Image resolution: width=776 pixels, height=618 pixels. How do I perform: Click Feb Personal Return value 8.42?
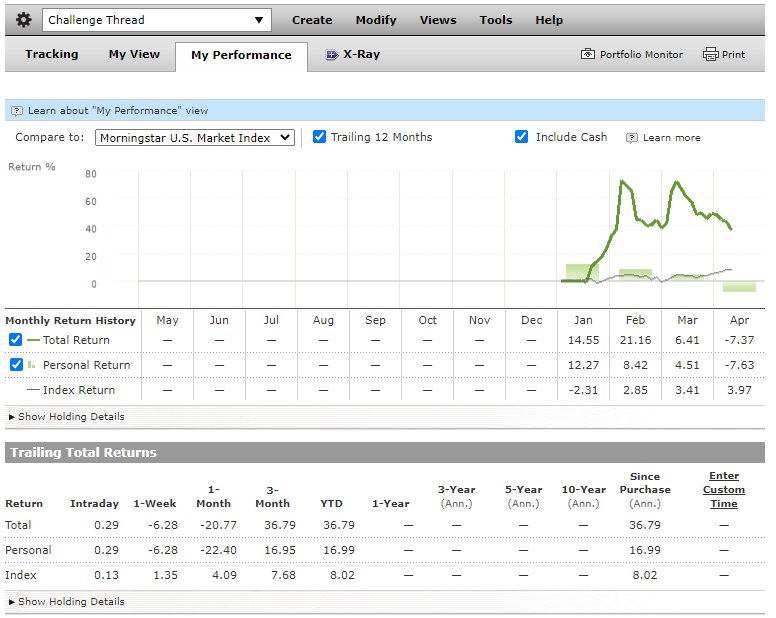(x=635, y=365)
